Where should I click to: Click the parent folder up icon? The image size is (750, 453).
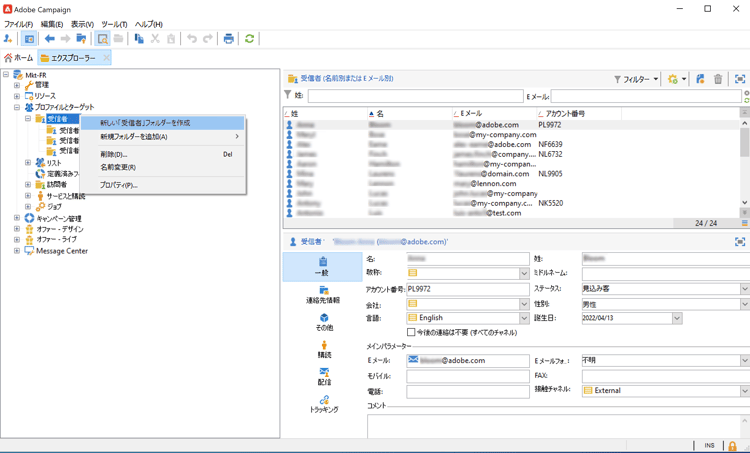[82, 39]
